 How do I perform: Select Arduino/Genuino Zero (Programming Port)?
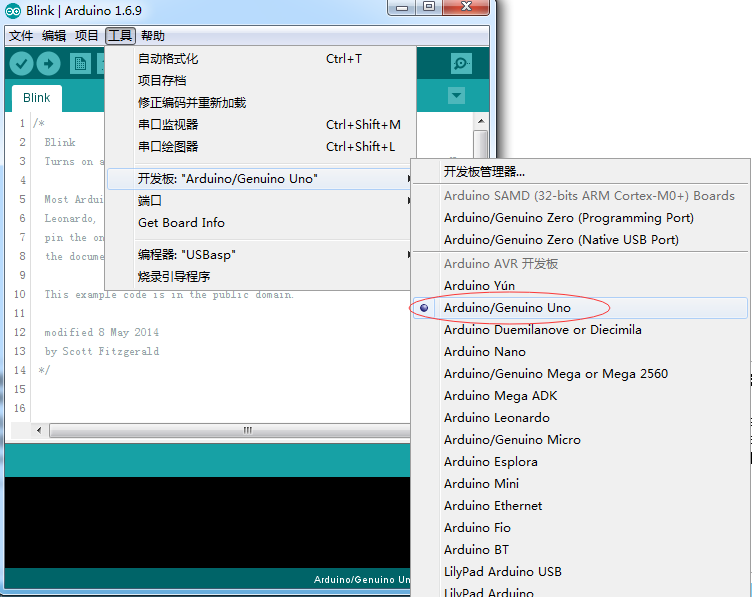580,218
